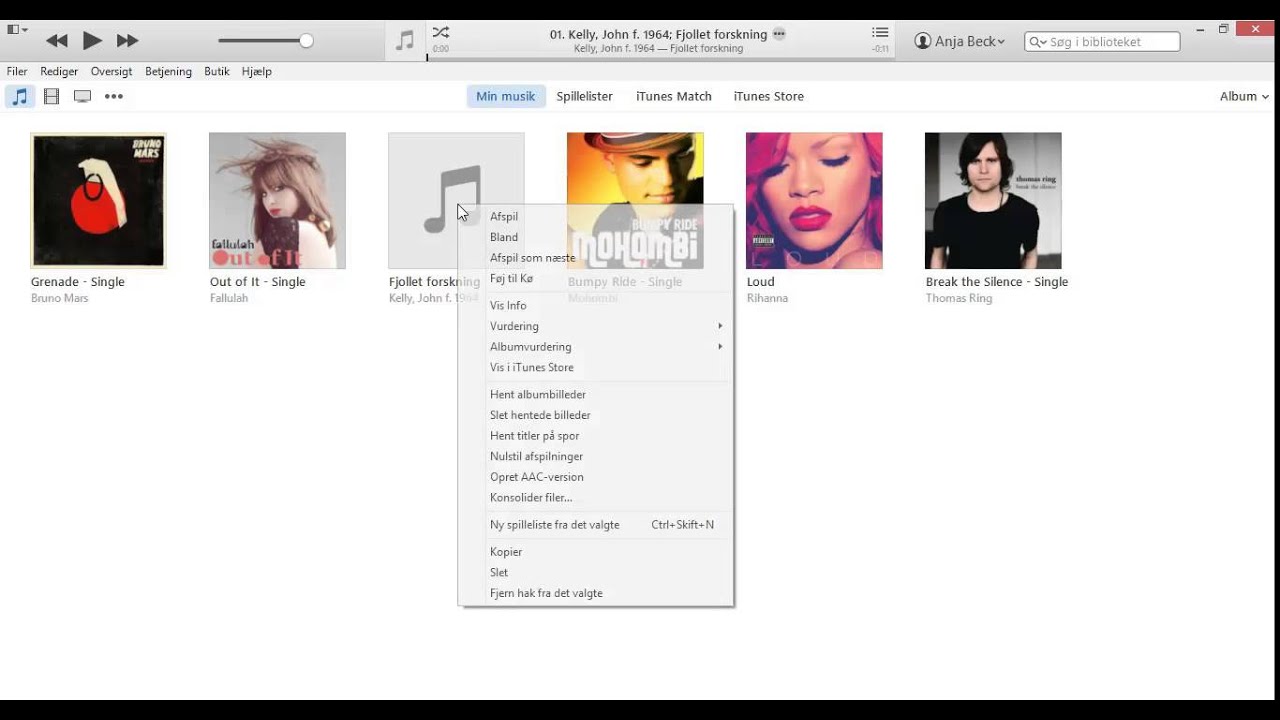Select the Music library icon
This screenshot has width=1280, height=720.
click(x=19, y=97)
